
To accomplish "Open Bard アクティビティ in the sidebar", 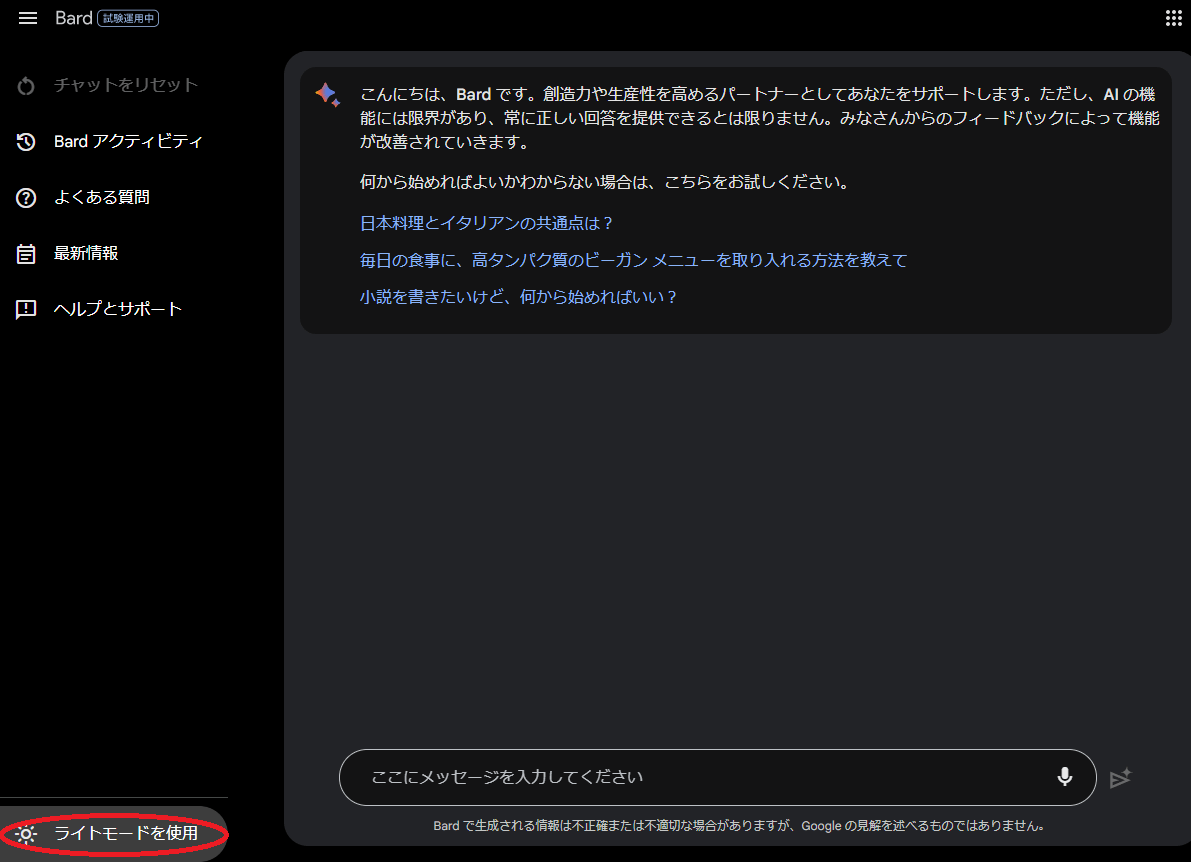I will tap(128, 141).
